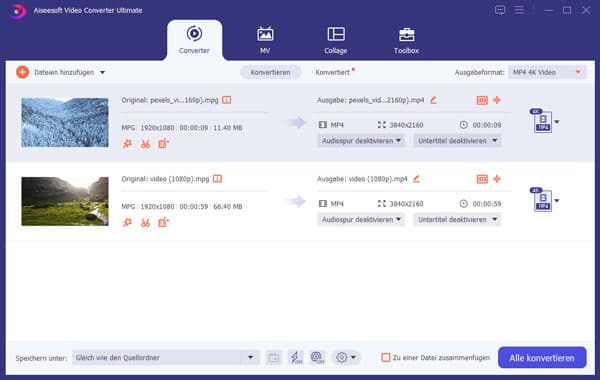Open Audiospur deaktivieren dropdown for pexels video
This screenshot has height=380, width=600.
(361, 141)
